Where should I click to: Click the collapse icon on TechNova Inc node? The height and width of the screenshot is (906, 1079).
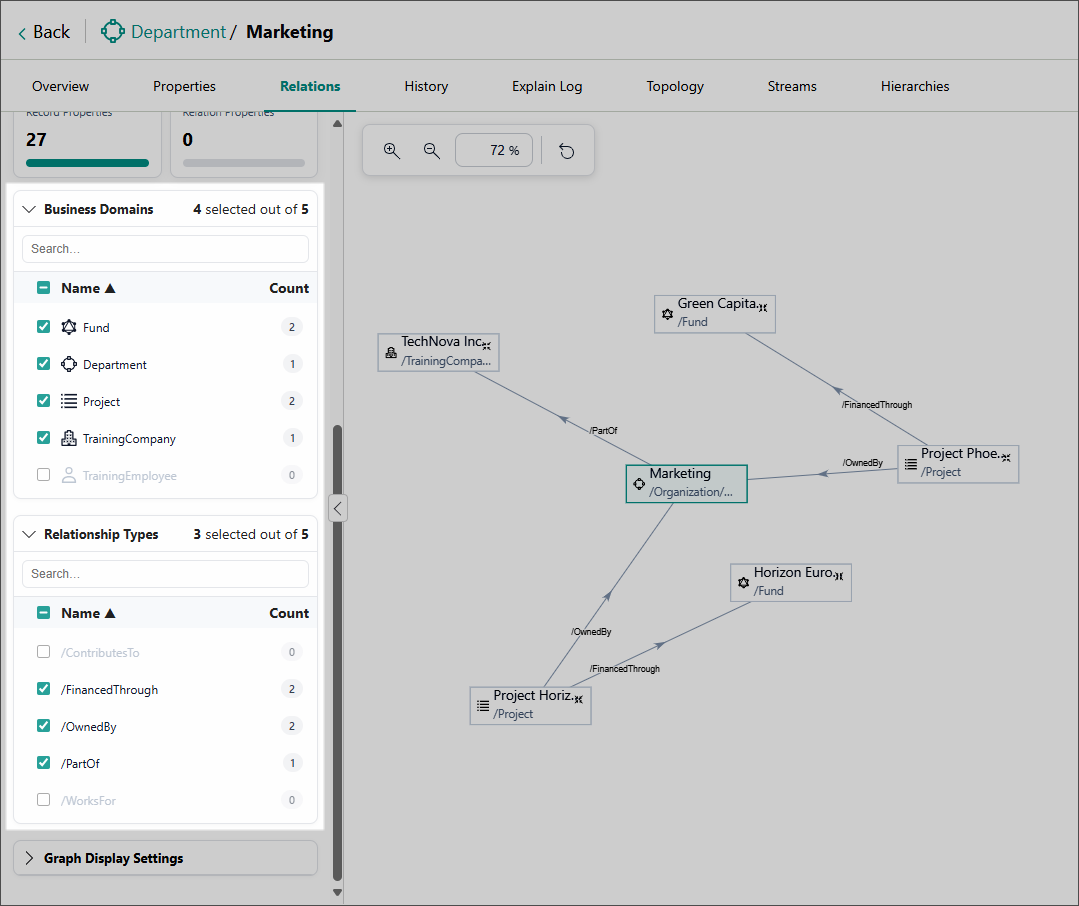[487, 346]
